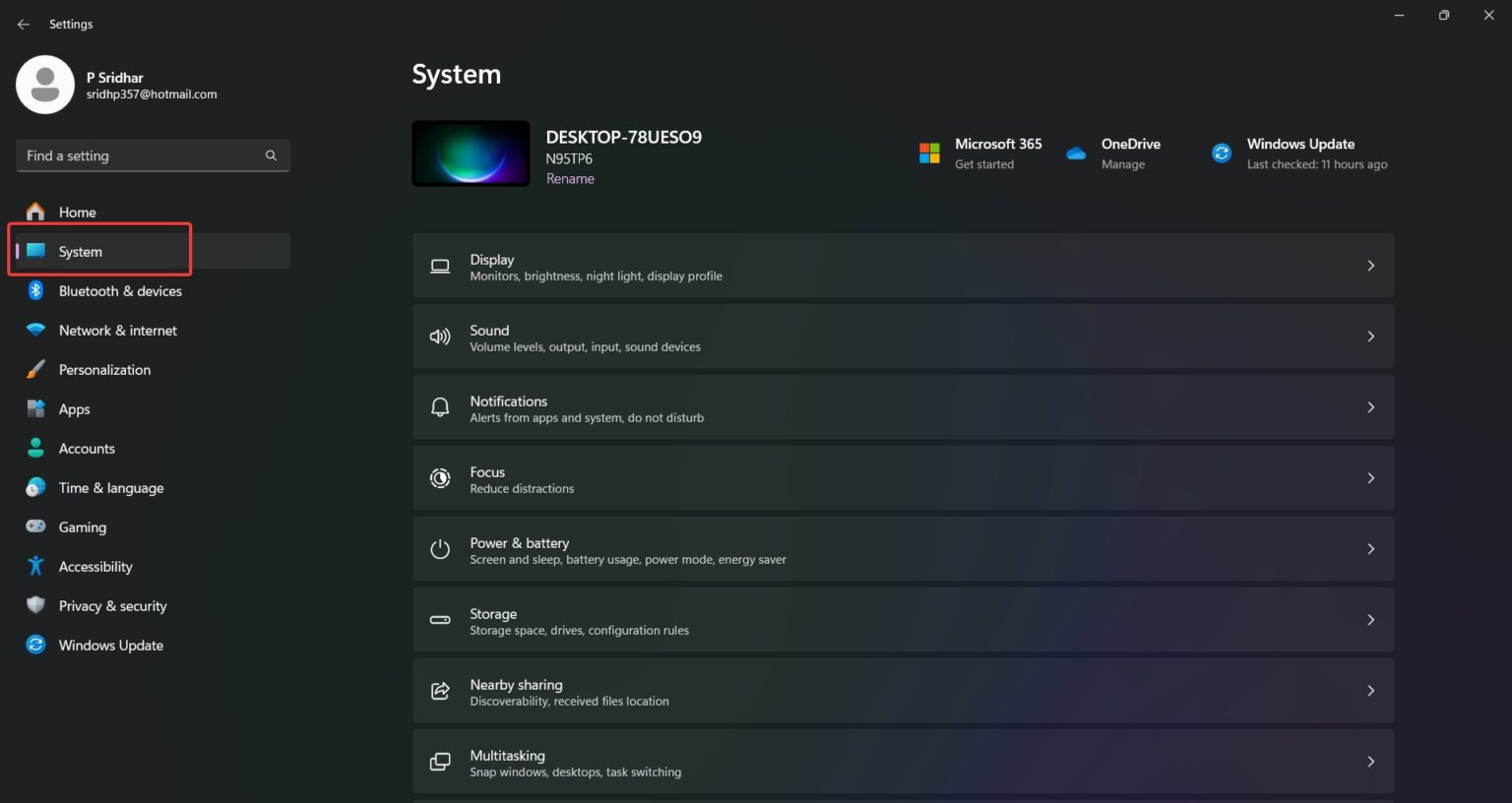Click the Multitasking settings icon
Image resolution: width=1512 pixels, height=803 pixels.
point(440,762)
